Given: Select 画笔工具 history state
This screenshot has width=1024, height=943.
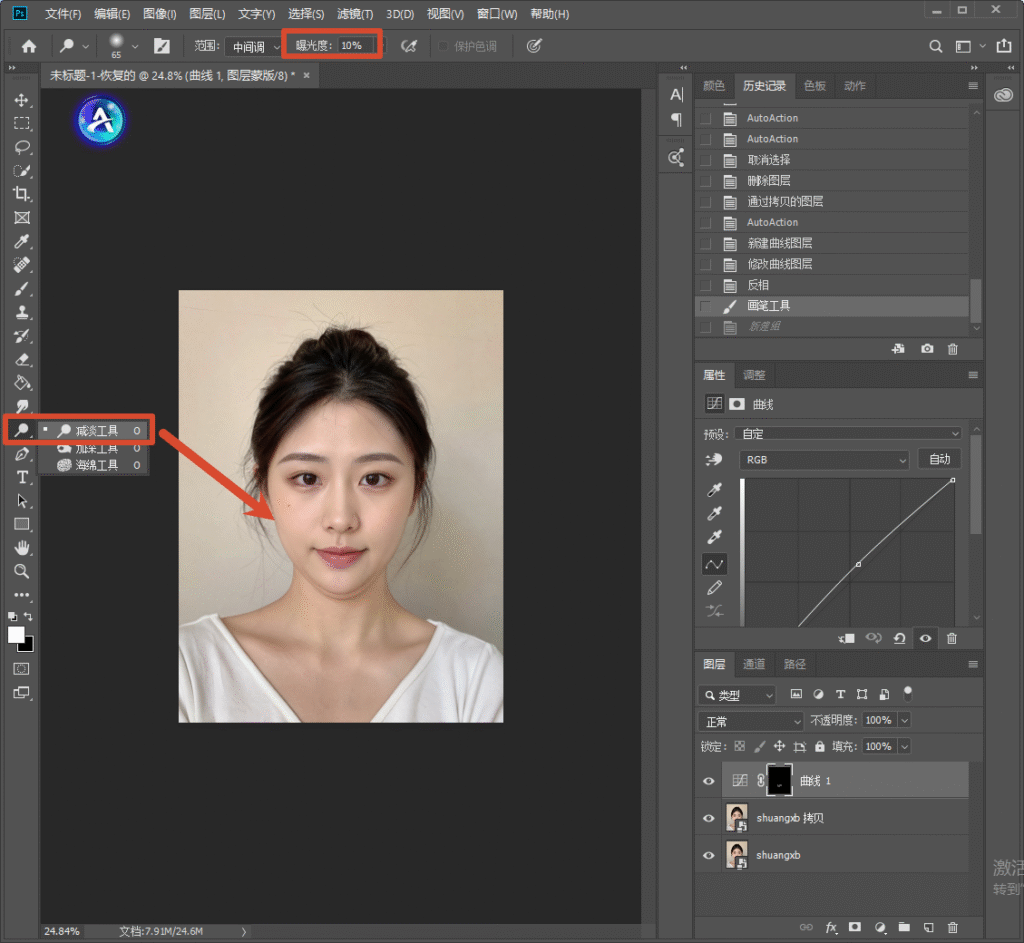Looking at the screenshot, I should [831, 306].
